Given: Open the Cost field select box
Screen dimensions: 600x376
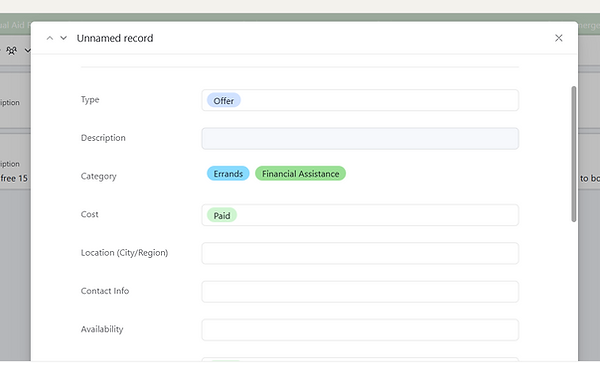Looking at the screenshot, I should tap(360, 215).
